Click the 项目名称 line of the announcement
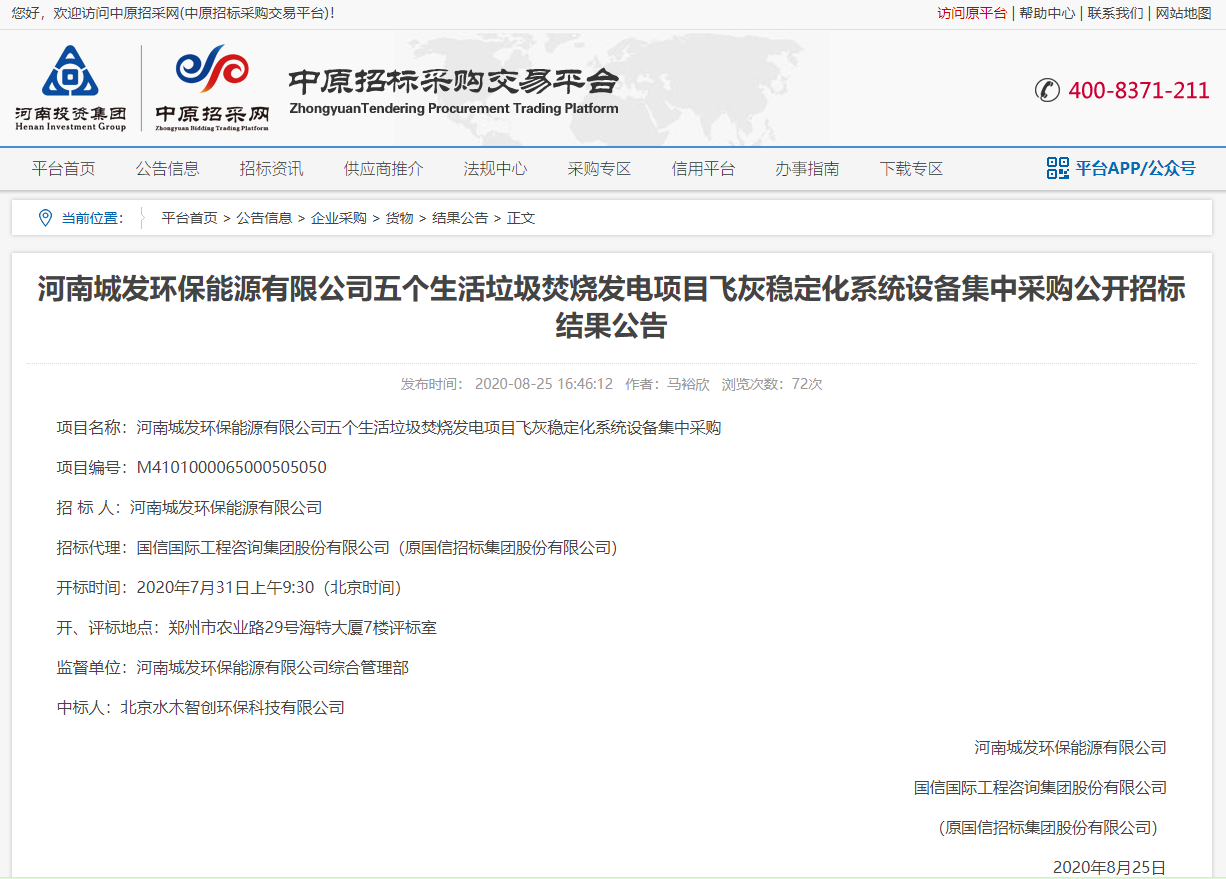Viewport: 1226px width, 879px height. click(389, 428)
